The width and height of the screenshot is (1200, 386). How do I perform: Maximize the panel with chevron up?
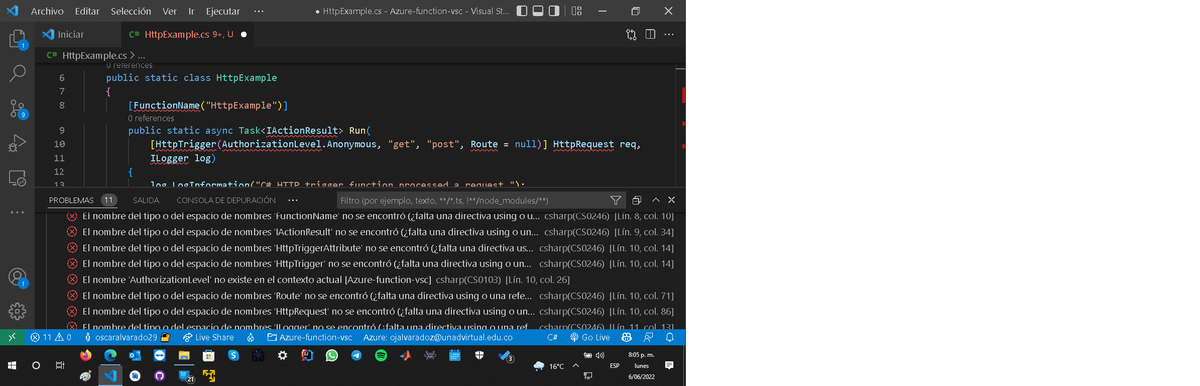pos(655,200)
